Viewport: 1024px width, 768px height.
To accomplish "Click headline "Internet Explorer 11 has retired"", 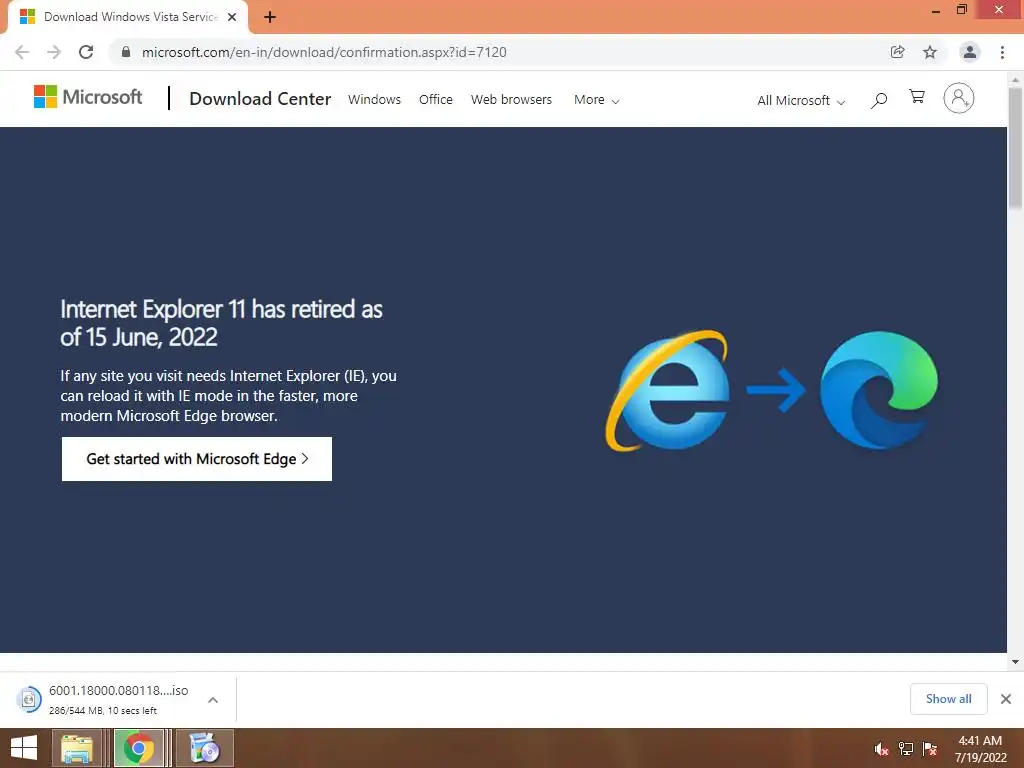I will pyautogui.click(x=221, y=323).
